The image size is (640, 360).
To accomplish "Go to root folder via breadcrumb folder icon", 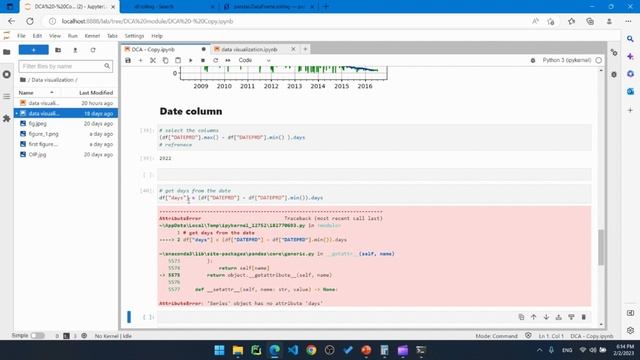I will (x=23, y=80).
